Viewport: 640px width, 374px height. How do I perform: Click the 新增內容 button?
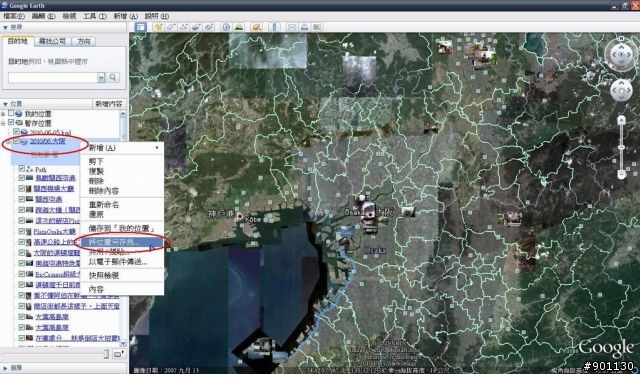(109, 104)
